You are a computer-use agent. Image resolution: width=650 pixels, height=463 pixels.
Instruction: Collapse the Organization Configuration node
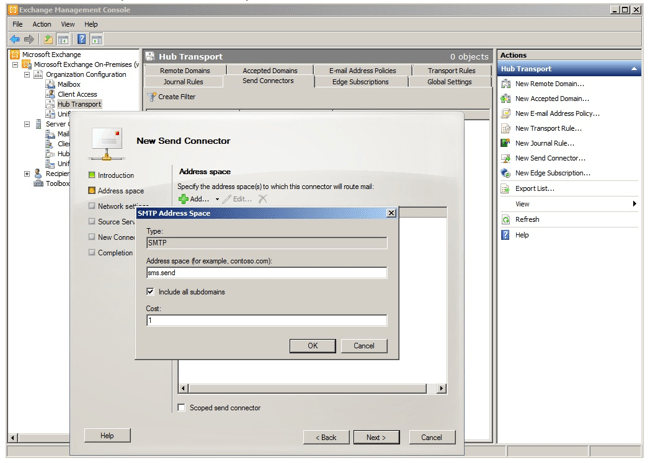(x=27, y=75)
